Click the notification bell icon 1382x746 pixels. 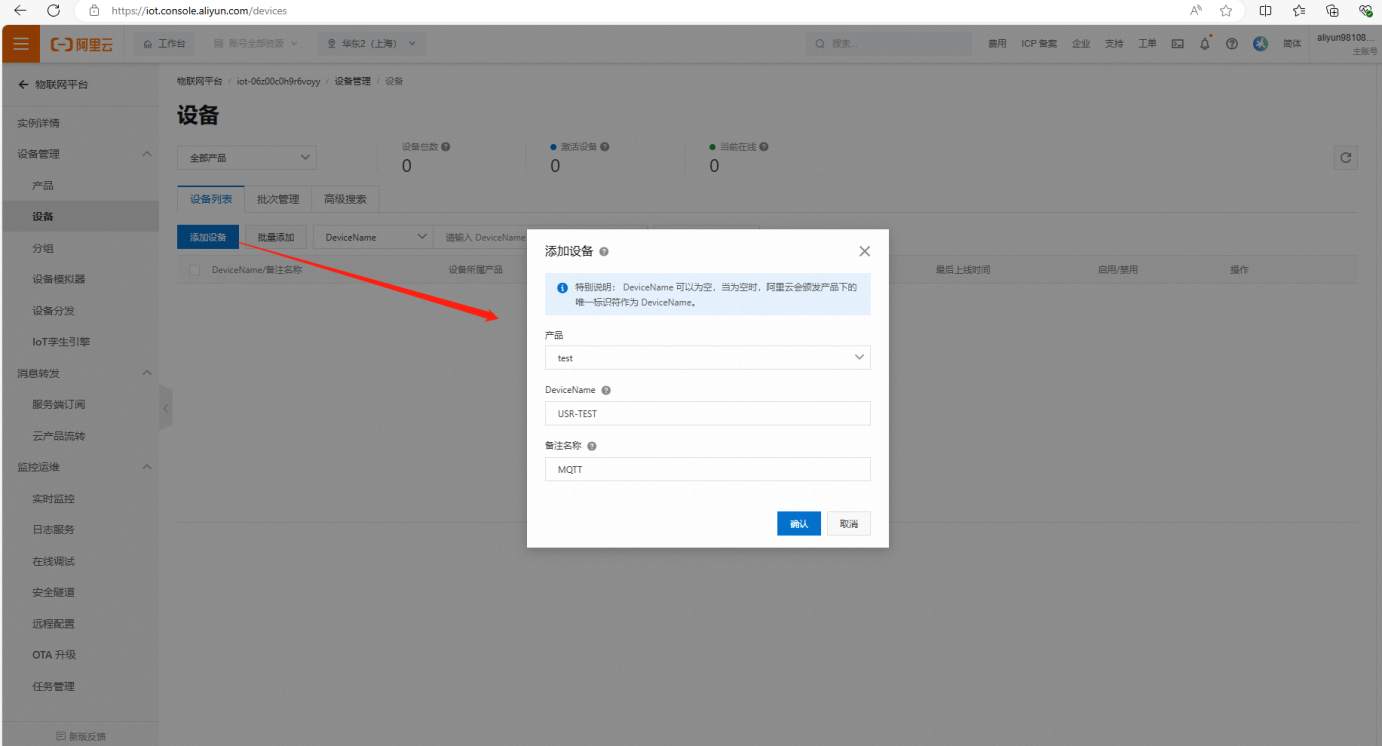tap(1205, 43)
